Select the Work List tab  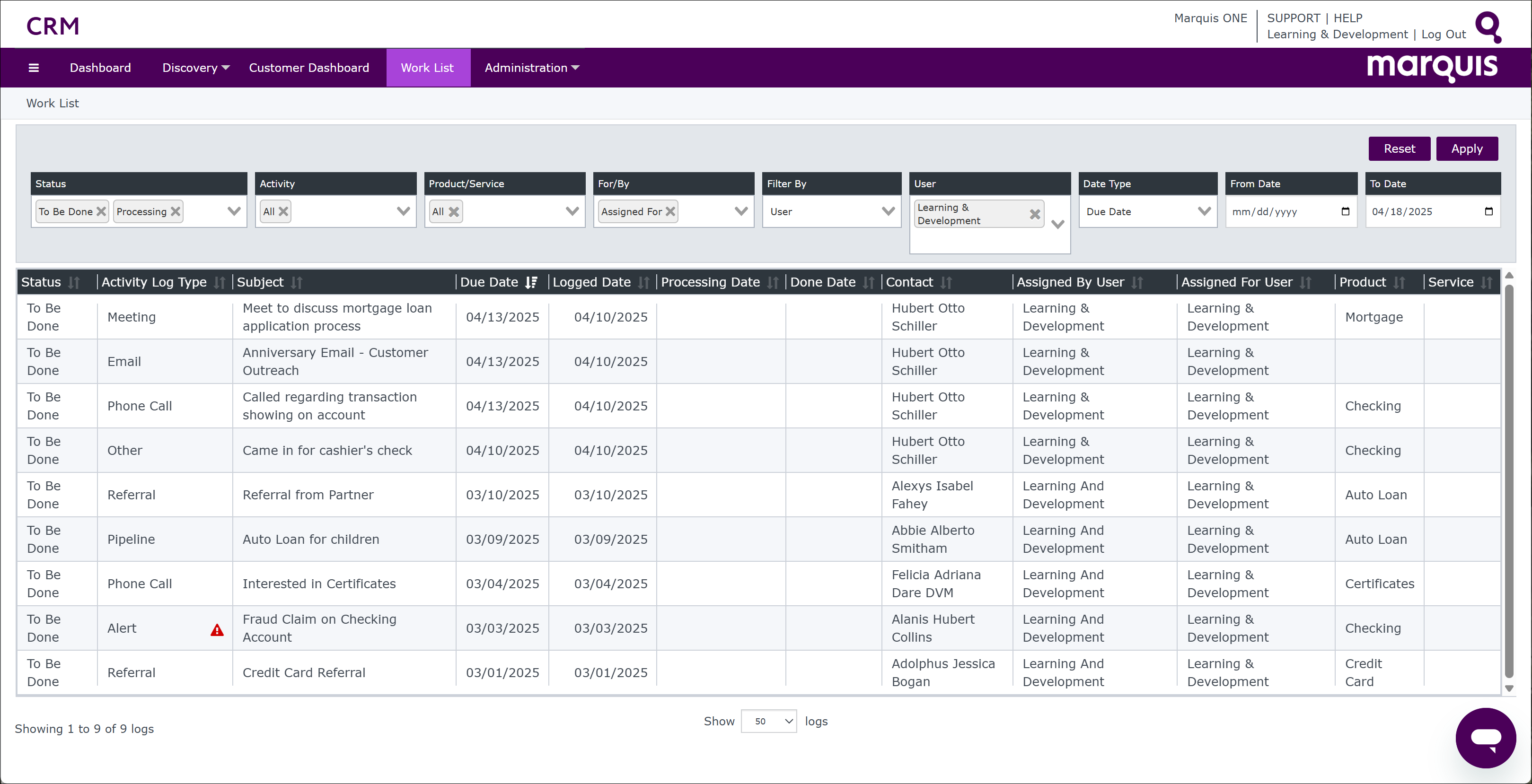(x=428, y=68)
